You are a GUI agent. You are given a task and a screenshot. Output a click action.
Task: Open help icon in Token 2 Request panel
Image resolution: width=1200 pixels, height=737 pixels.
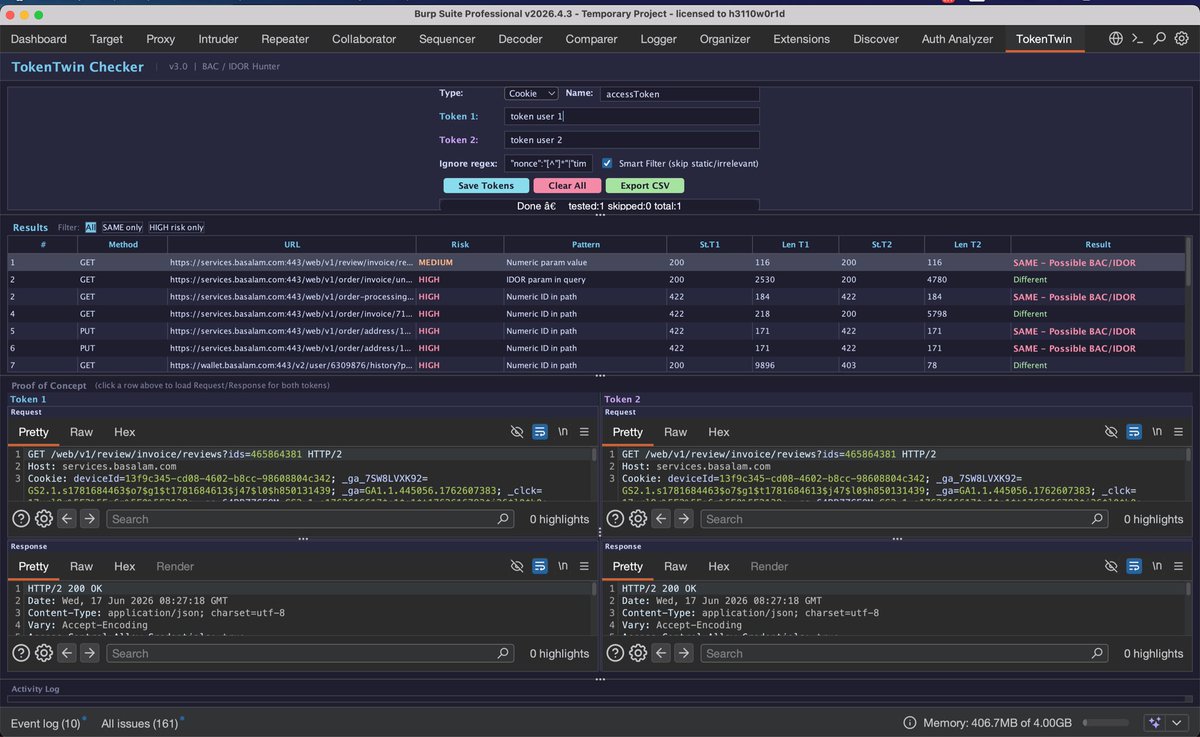click(x=614, y=519)
